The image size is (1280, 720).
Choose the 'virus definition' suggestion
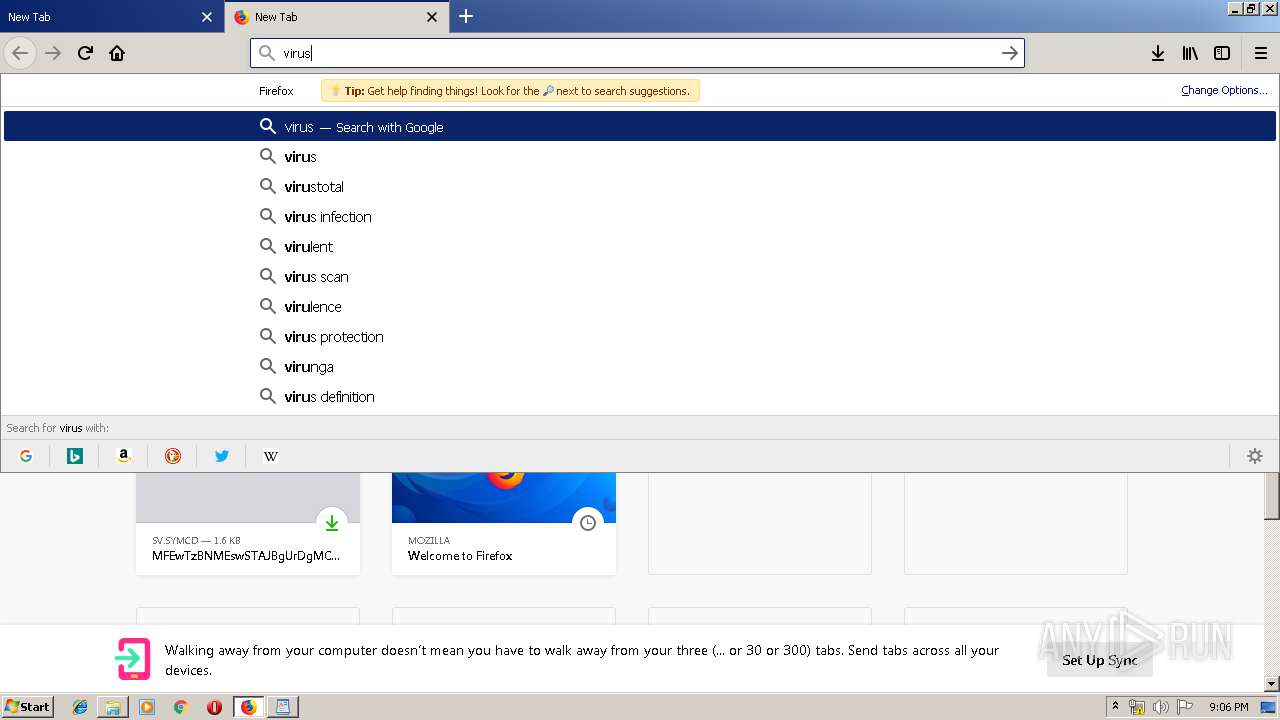coord(640,396)
